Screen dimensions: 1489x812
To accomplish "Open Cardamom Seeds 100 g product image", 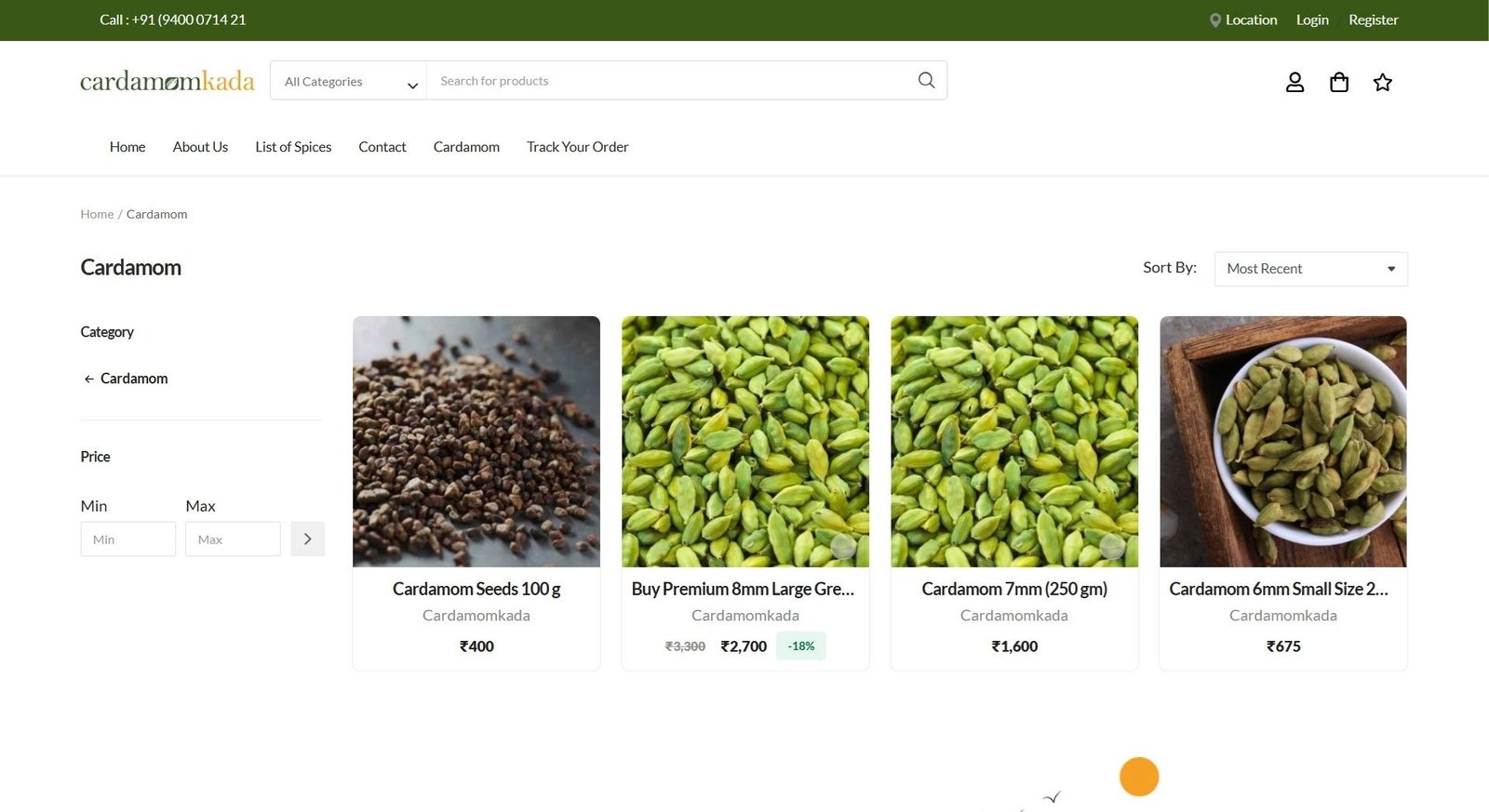I will click(x=476, y=442).
